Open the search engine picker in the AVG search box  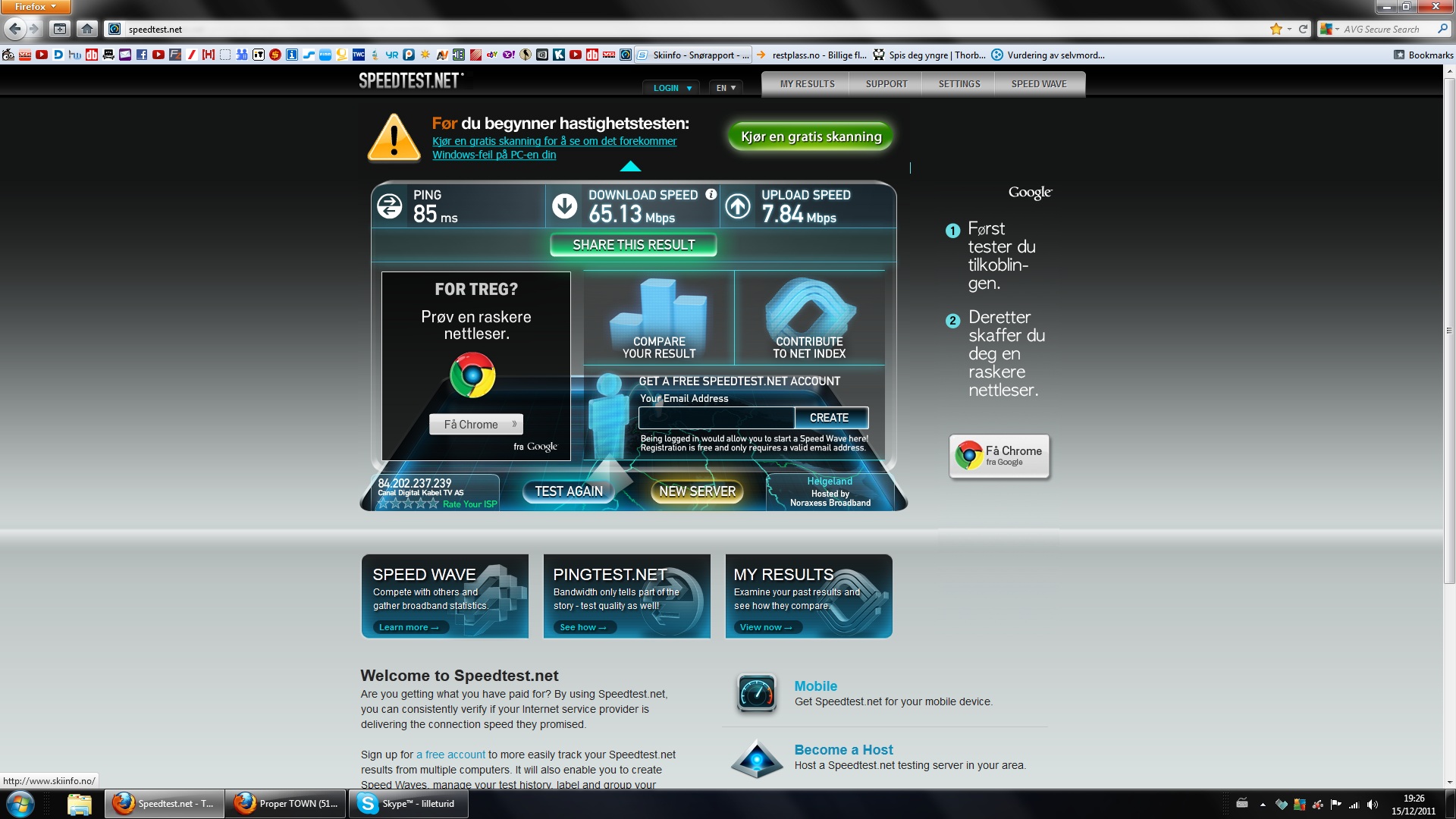point(1329,29)
